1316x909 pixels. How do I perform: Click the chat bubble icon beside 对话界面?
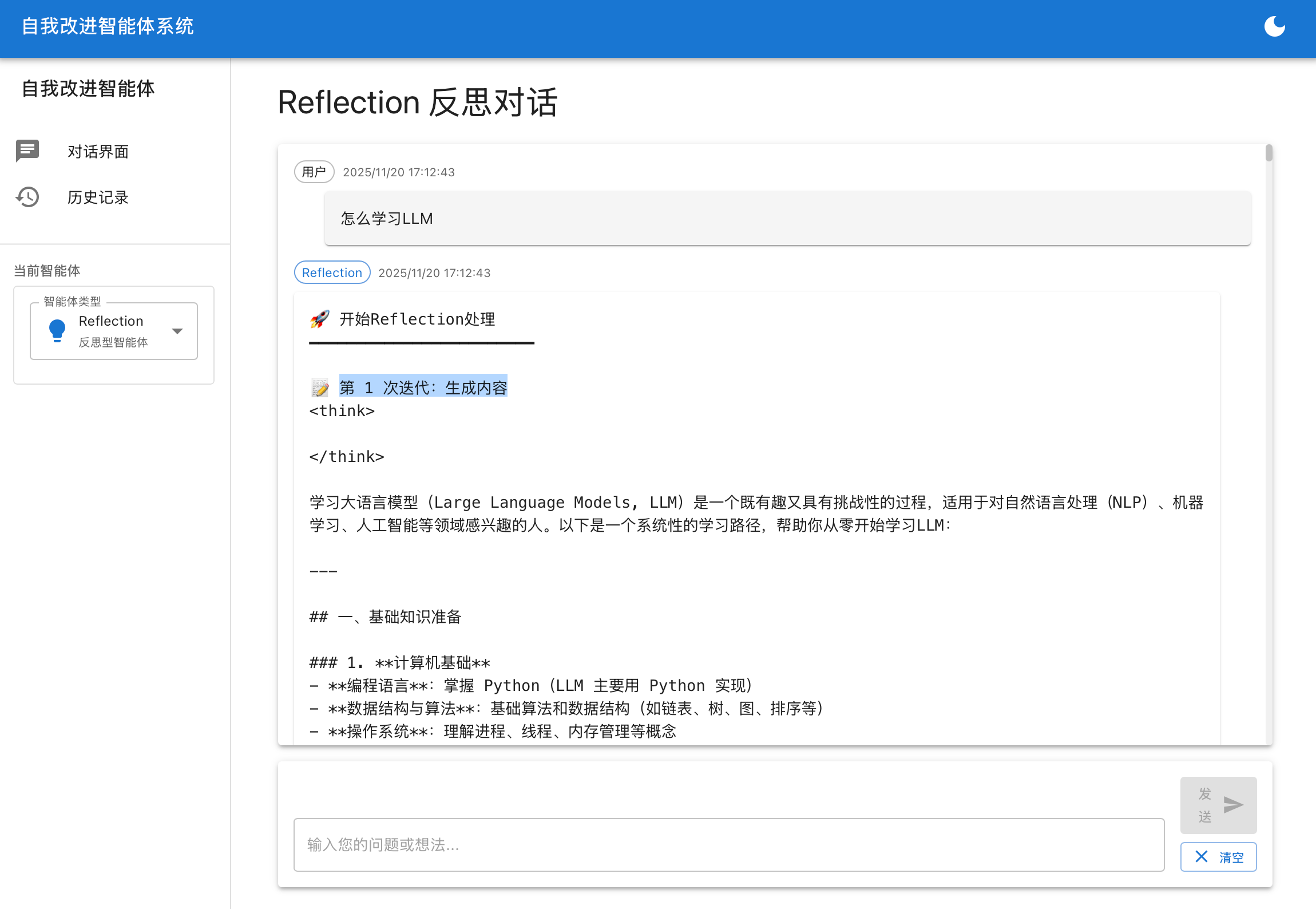pyautogui.click(x=27, y=151)
